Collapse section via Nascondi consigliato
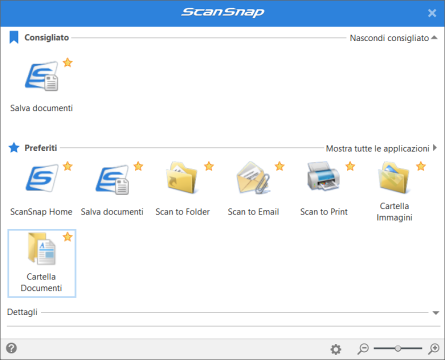This screenshot has height=360, width=445. point(393,38)
